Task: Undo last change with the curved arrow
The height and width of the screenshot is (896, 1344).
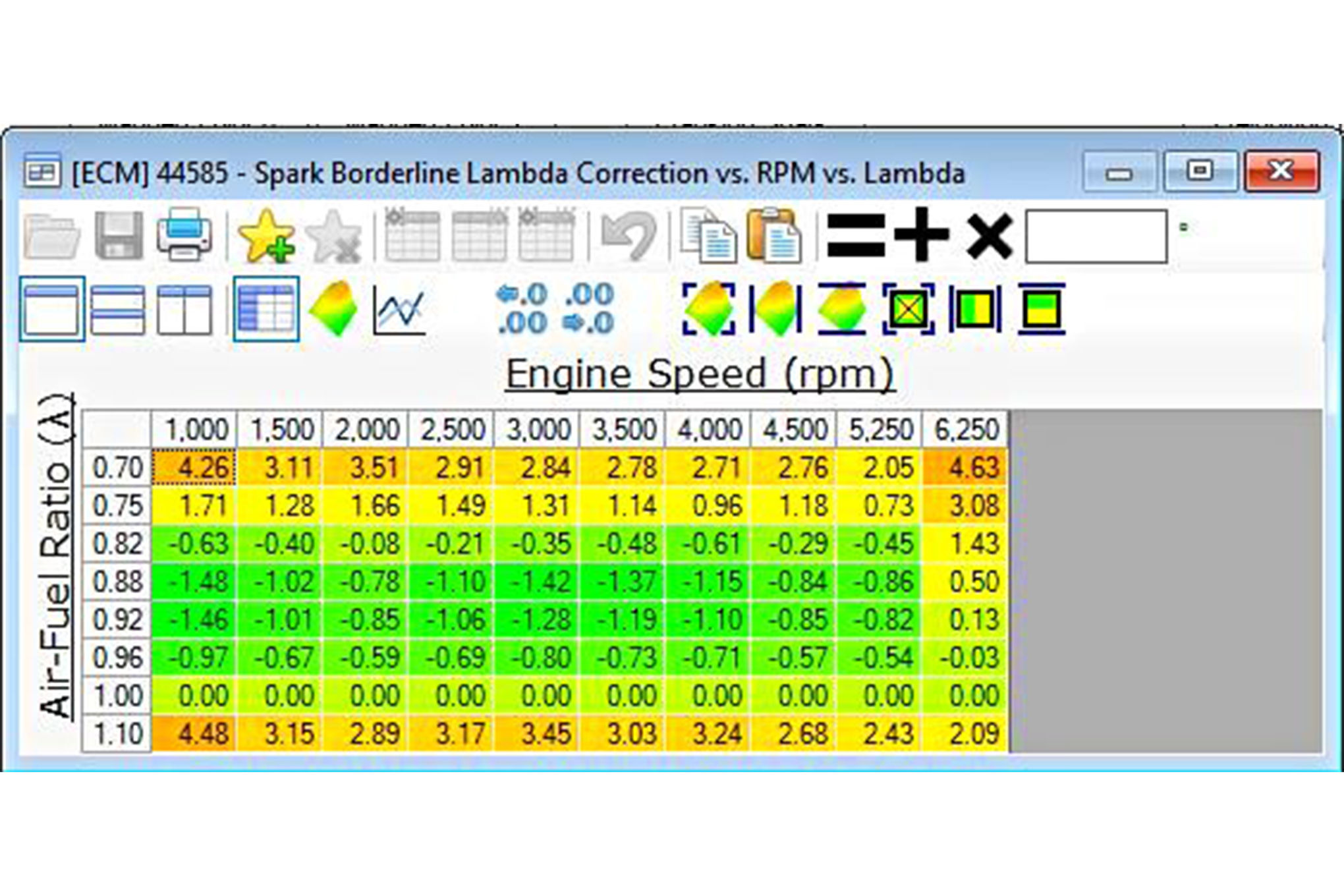Action: 629,236
